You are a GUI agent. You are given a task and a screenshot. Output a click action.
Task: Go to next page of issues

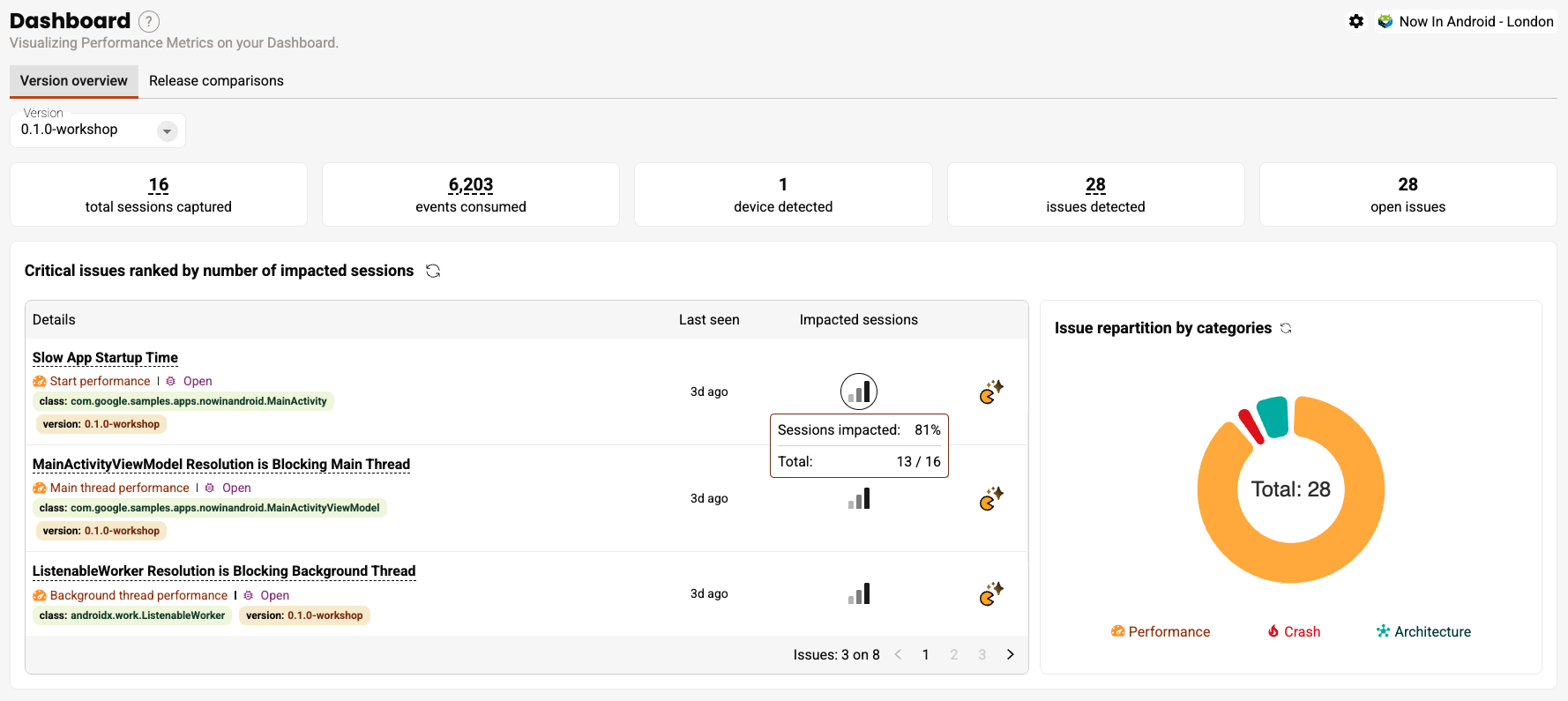coord(1011,654)
